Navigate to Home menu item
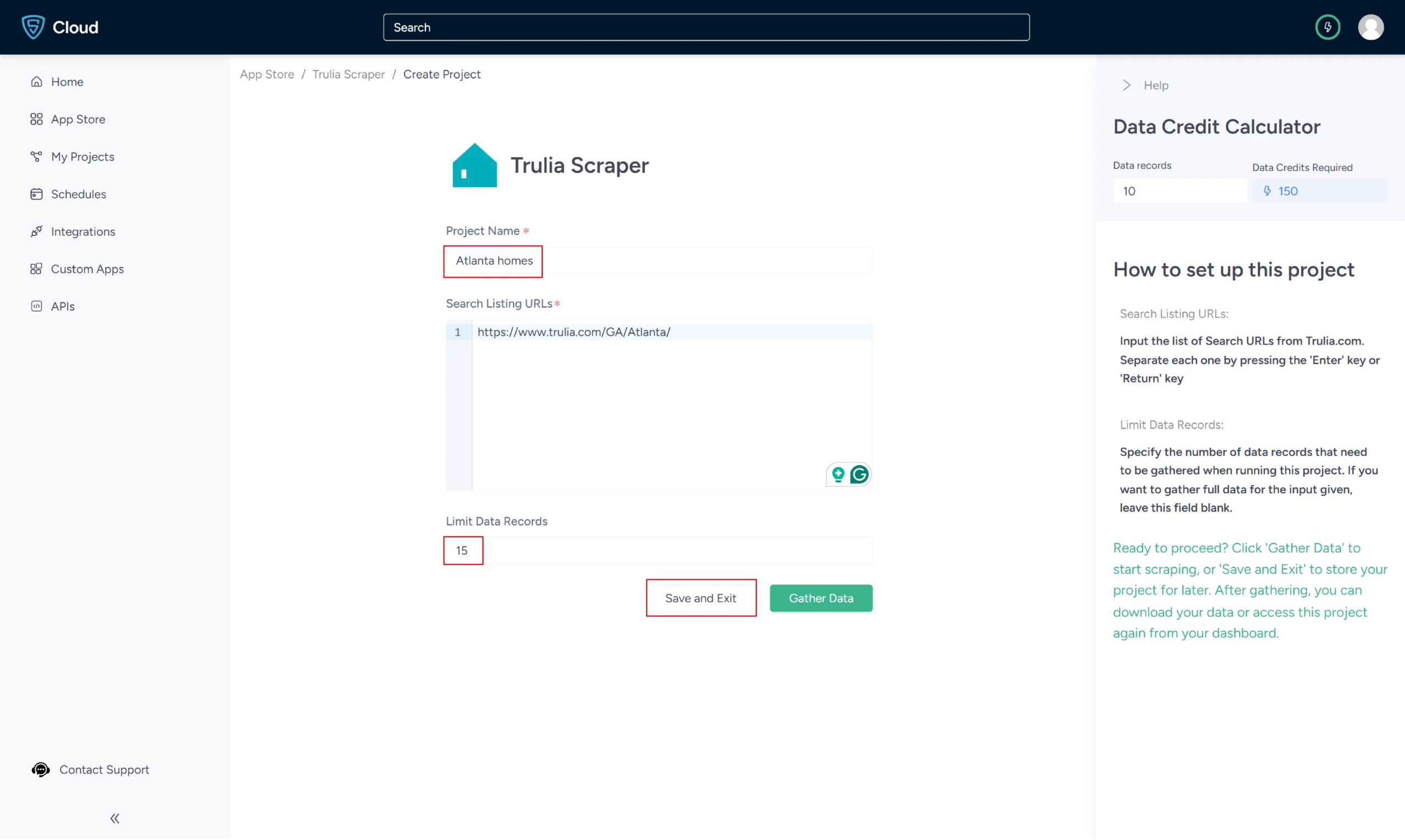 [x=66, y=81]
